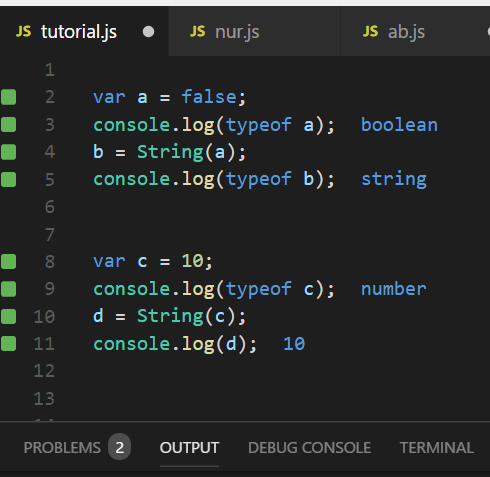This screenshot has height=477, width=490.
Task: Click the green gutter marker on line 11
Action: click(8, 344)
